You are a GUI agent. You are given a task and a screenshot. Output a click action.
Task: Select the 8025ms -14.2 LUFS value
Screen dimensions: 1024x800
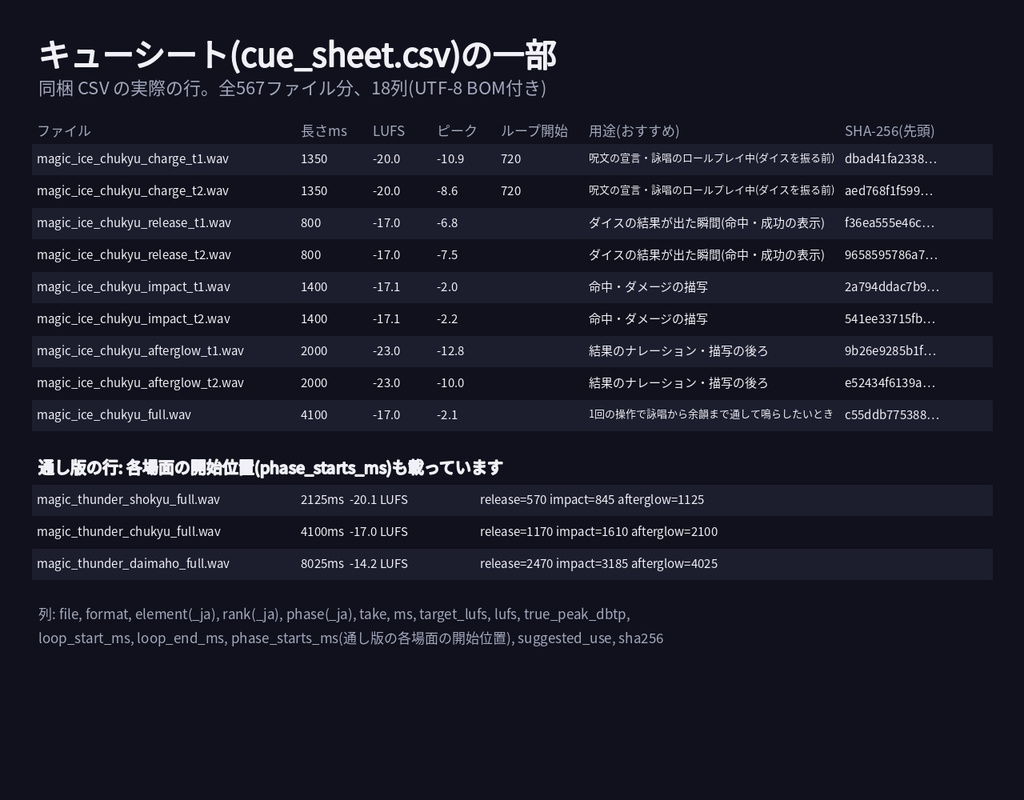355,564
